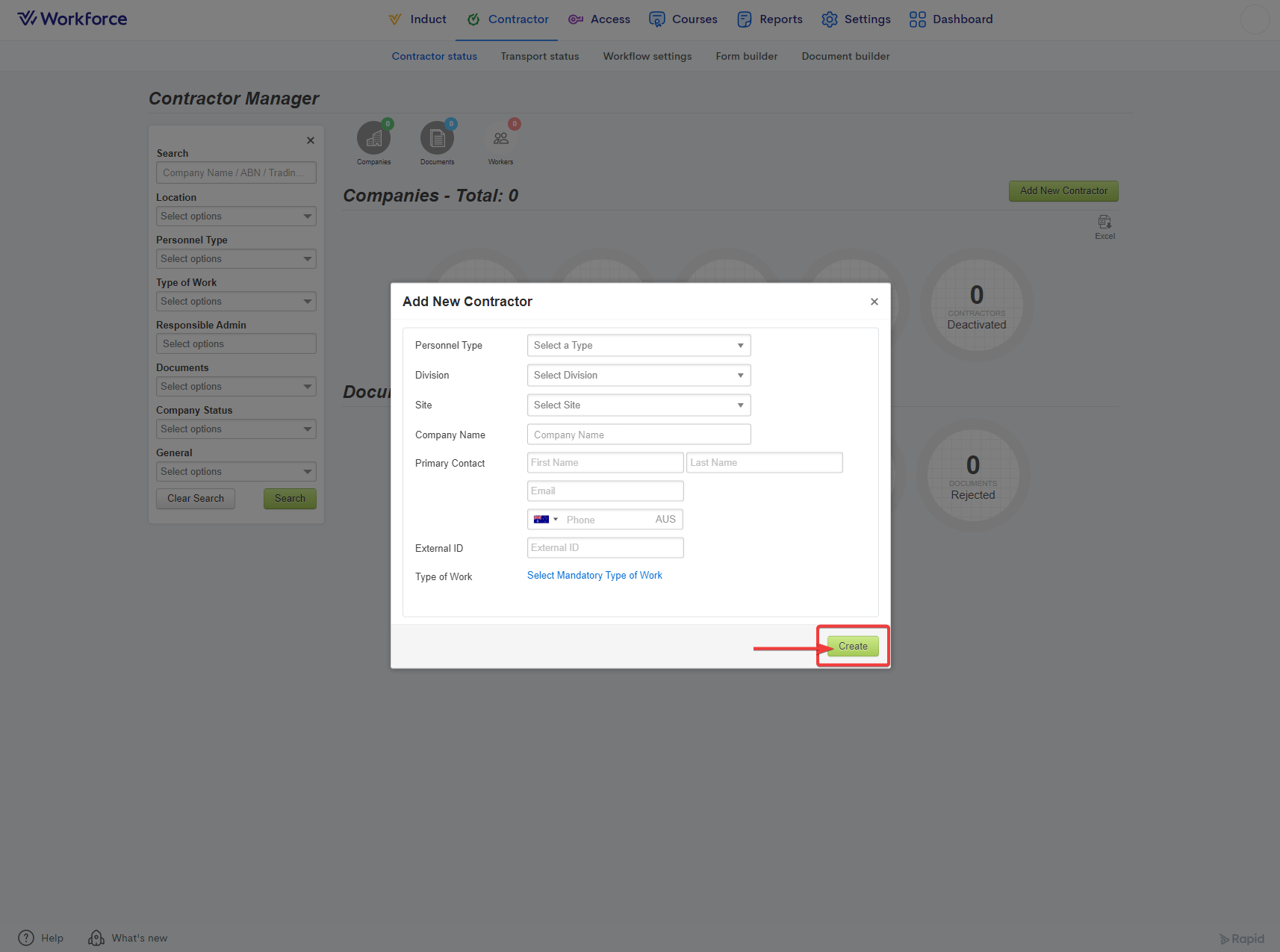Open What's new rocket icon
1280x952 pixels.
click(96, 938)
